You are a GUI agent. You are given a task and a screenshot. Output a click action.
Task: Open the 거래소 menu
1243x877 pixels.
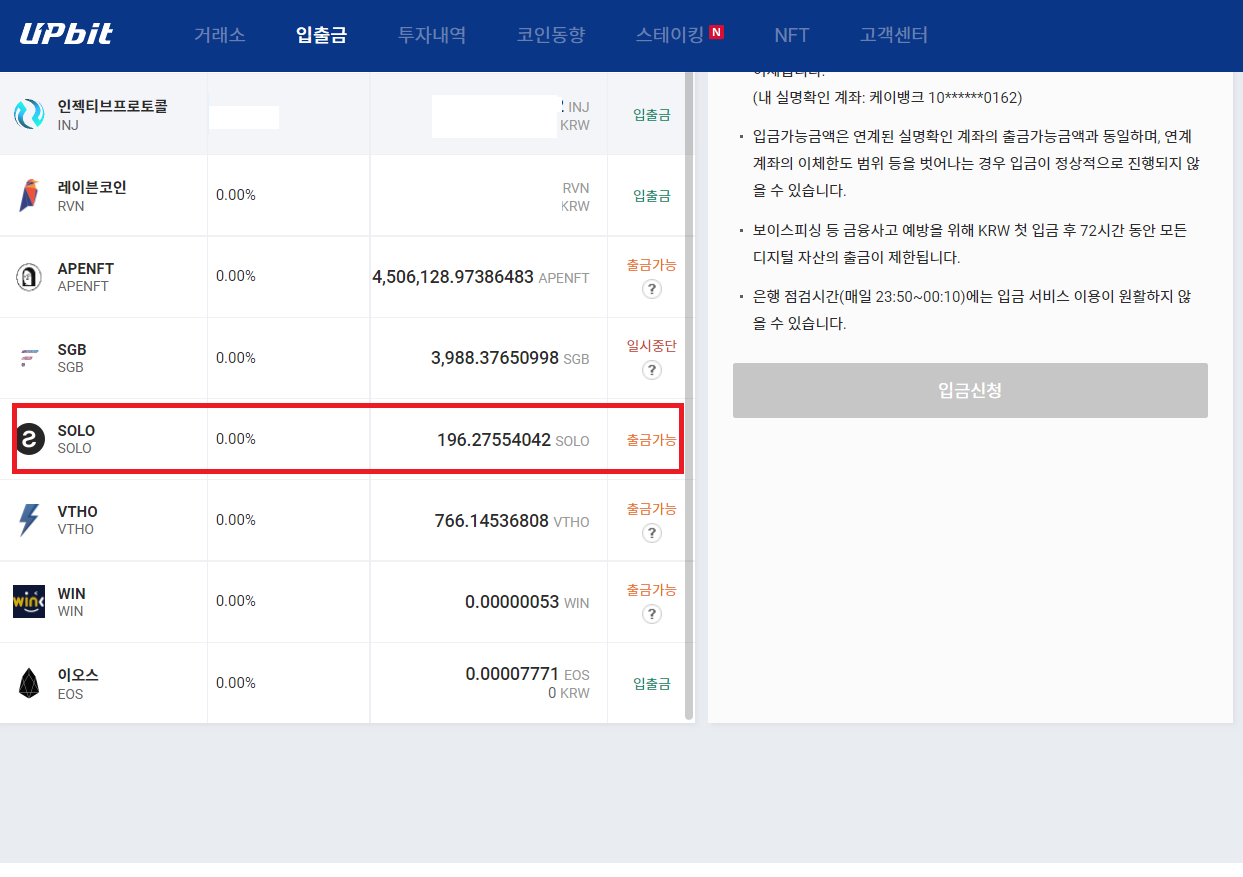[x=219, y=35]
